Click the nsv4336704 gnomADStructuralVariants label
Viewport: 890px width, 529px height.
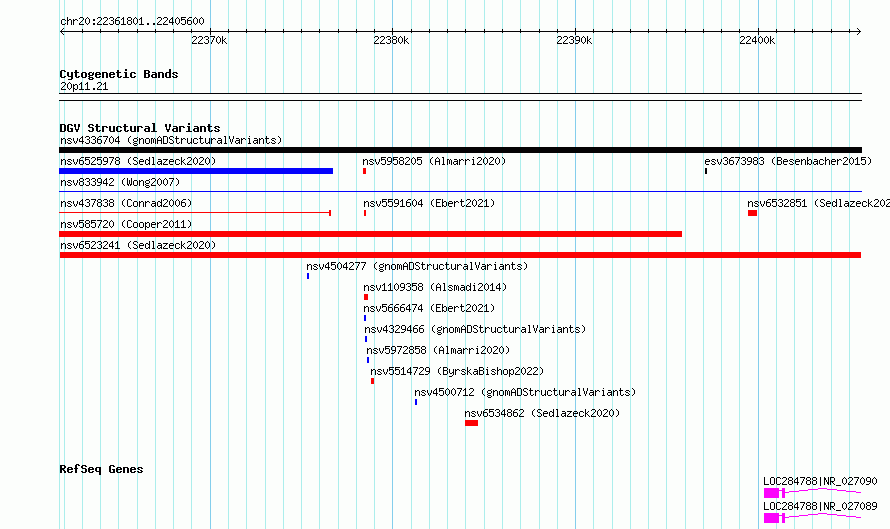[171, 140]
